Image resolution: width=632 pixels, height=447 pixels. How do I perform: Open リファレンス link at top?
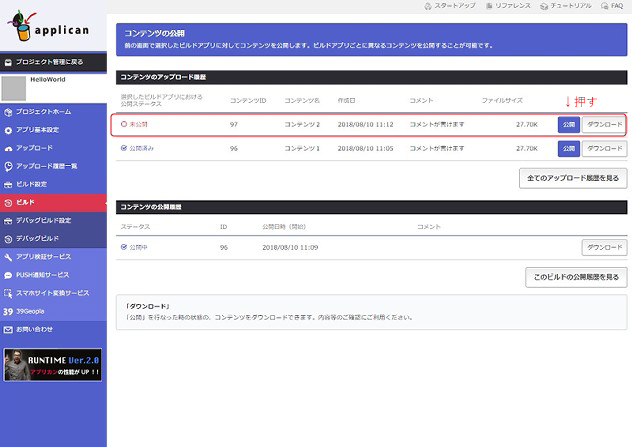(508, 6)
